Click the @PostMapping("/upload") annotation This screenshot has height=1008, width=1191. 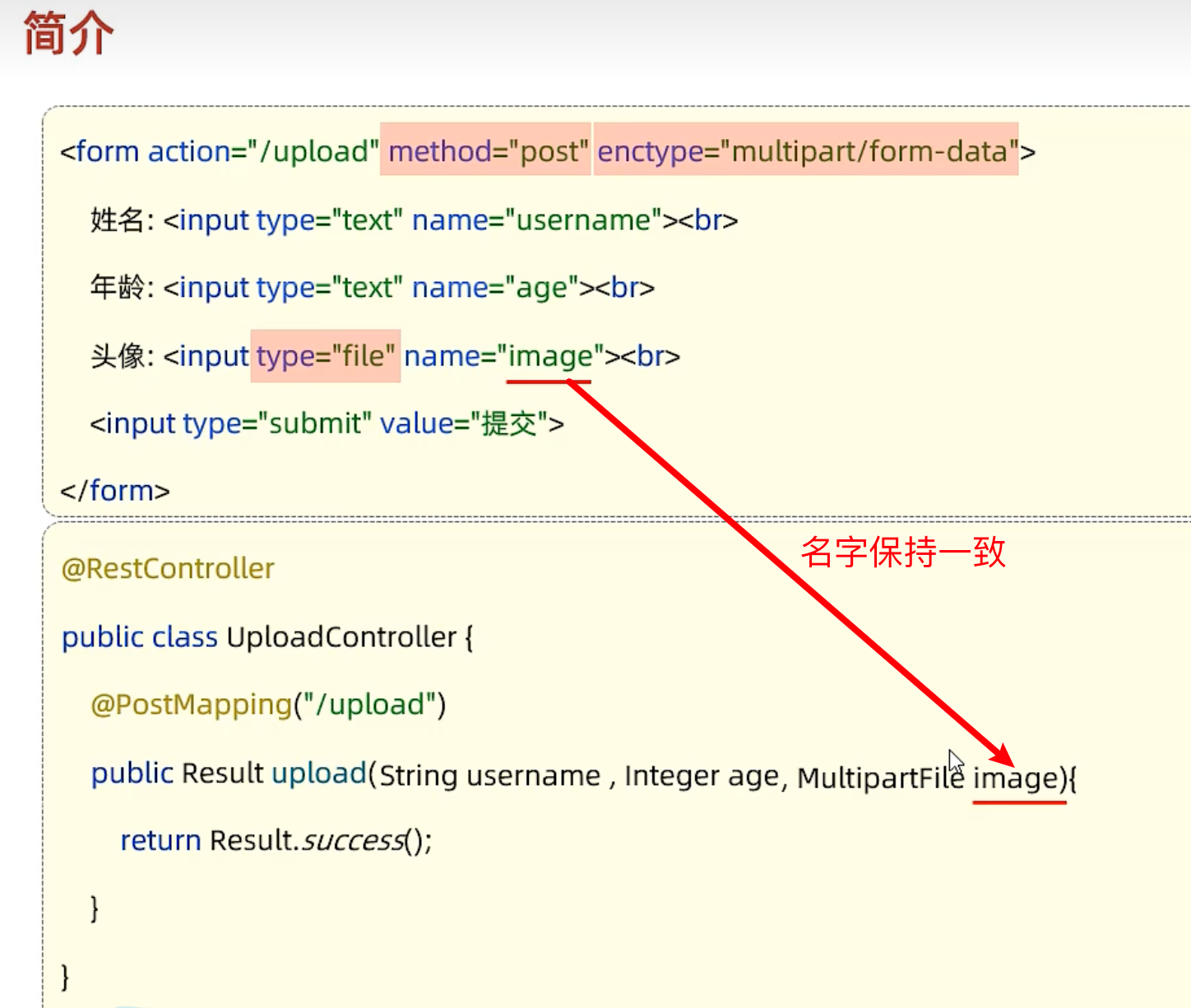pyautogui.click(x=268, y=705)
